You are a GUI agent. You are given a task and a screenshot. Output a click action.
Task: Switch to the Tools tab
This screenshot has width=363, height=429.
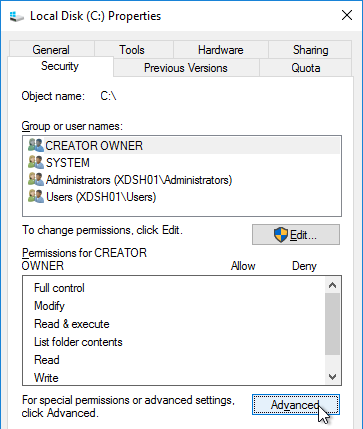coord(132,50)
